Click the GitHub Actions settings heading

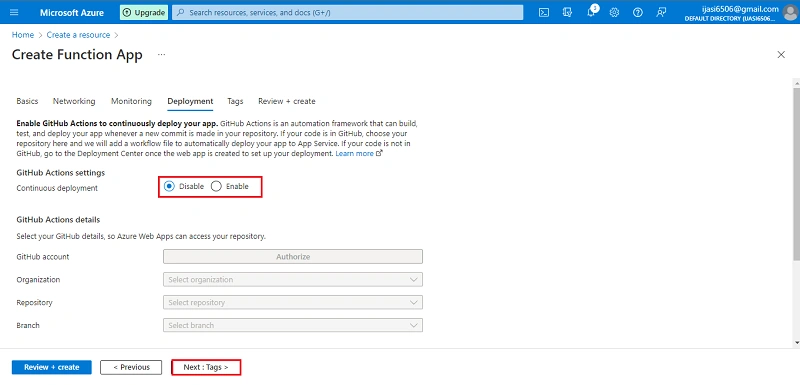[x=61, y=173]
